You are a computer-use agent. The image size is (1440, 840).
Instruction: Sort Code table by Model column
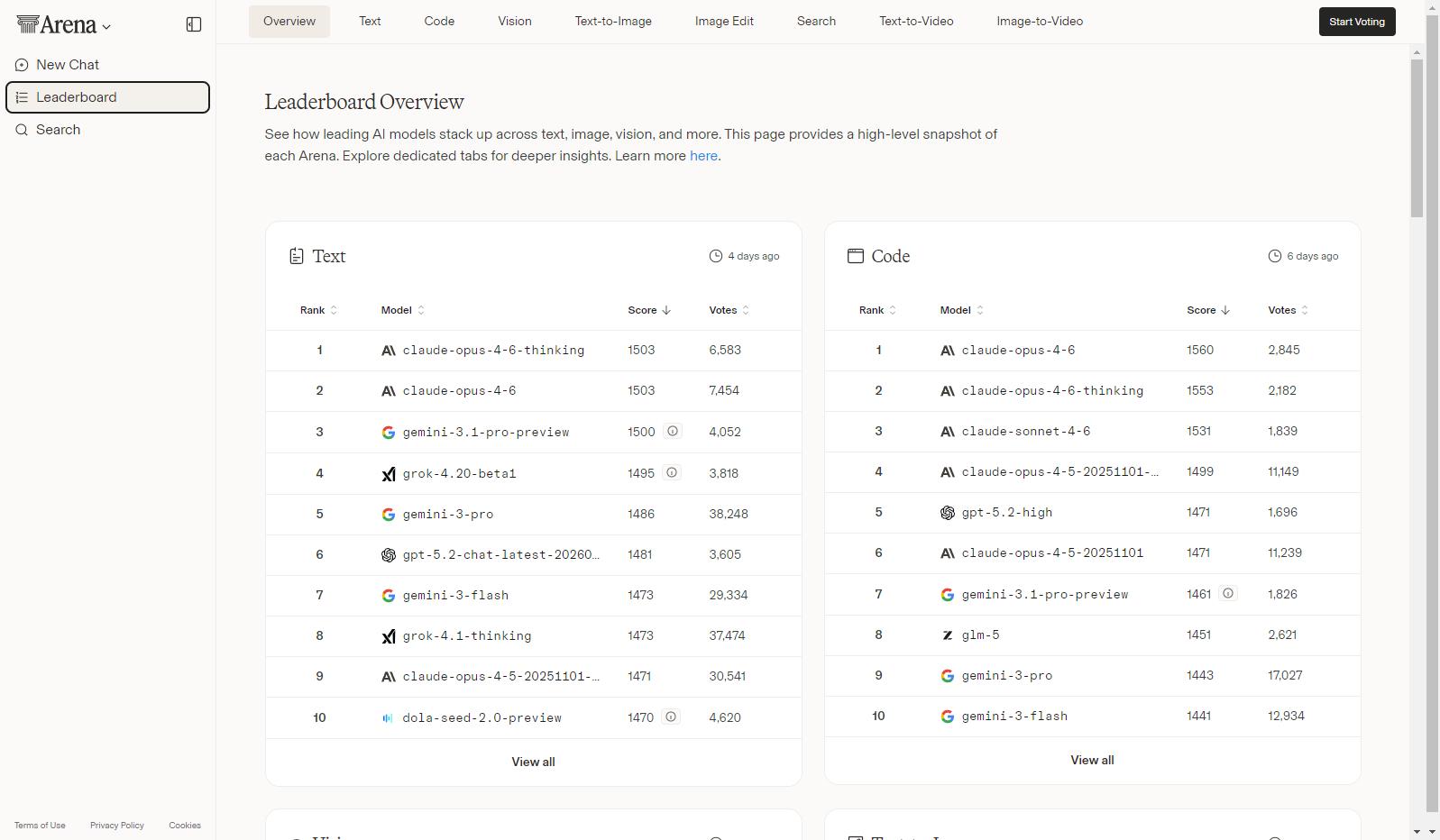[x=961, y=310]
